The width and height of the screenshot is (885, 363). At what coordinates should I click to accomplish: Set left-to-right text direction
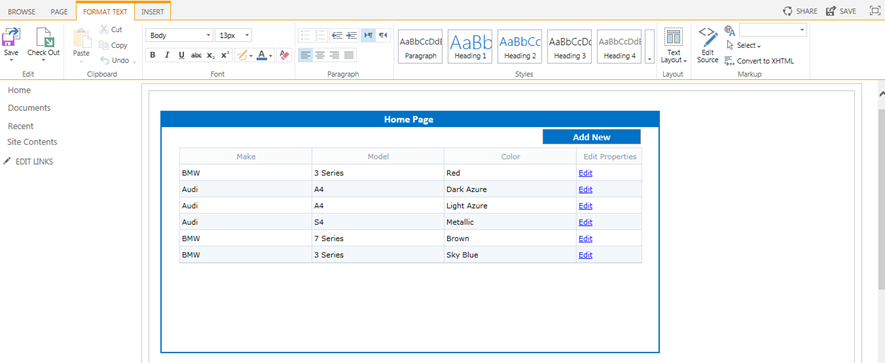pos(368,35)
